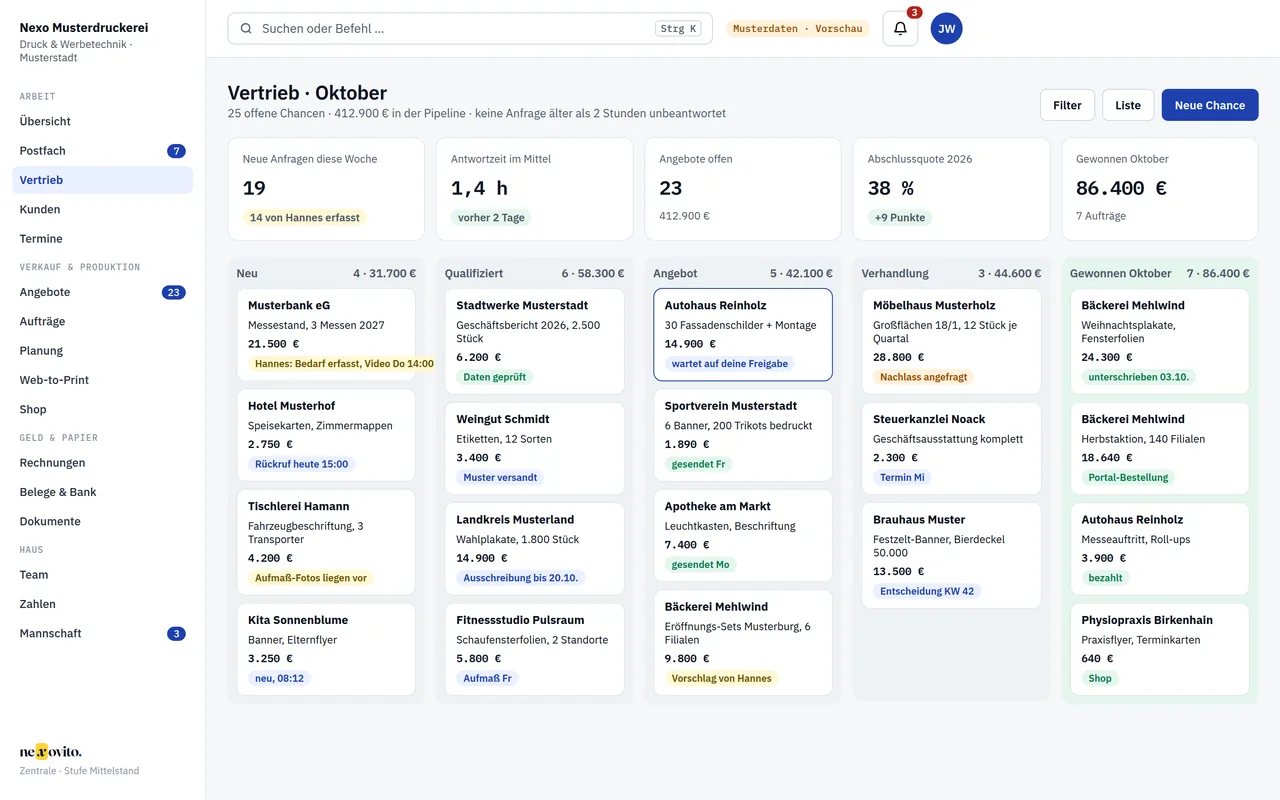Open Aufträge in the sidebar

click(102, 321)
